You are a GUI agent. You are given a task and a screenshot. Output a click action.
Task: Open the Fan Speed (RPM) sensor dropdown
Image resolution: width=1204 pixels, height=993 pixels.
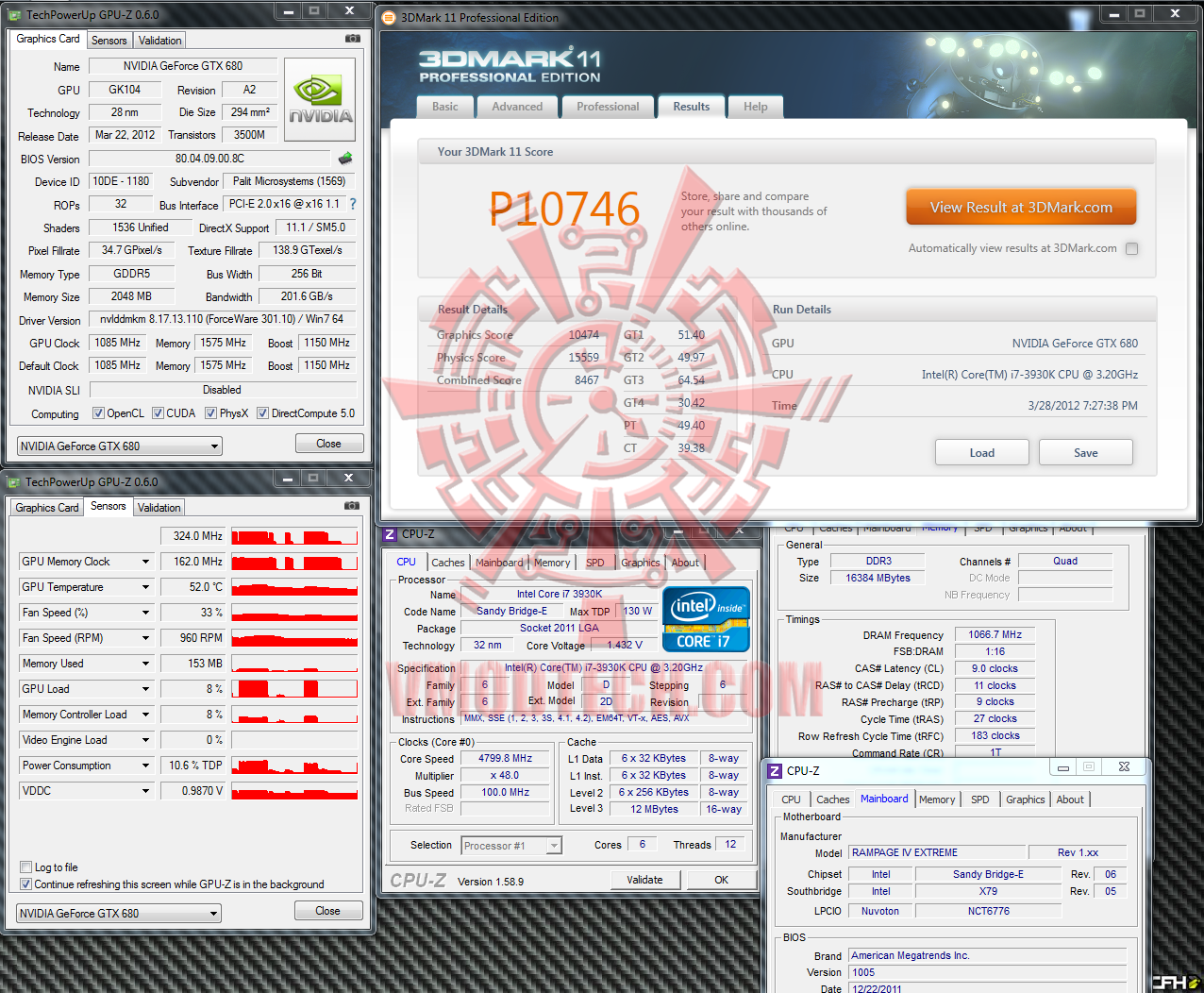[x=146, y=638]
